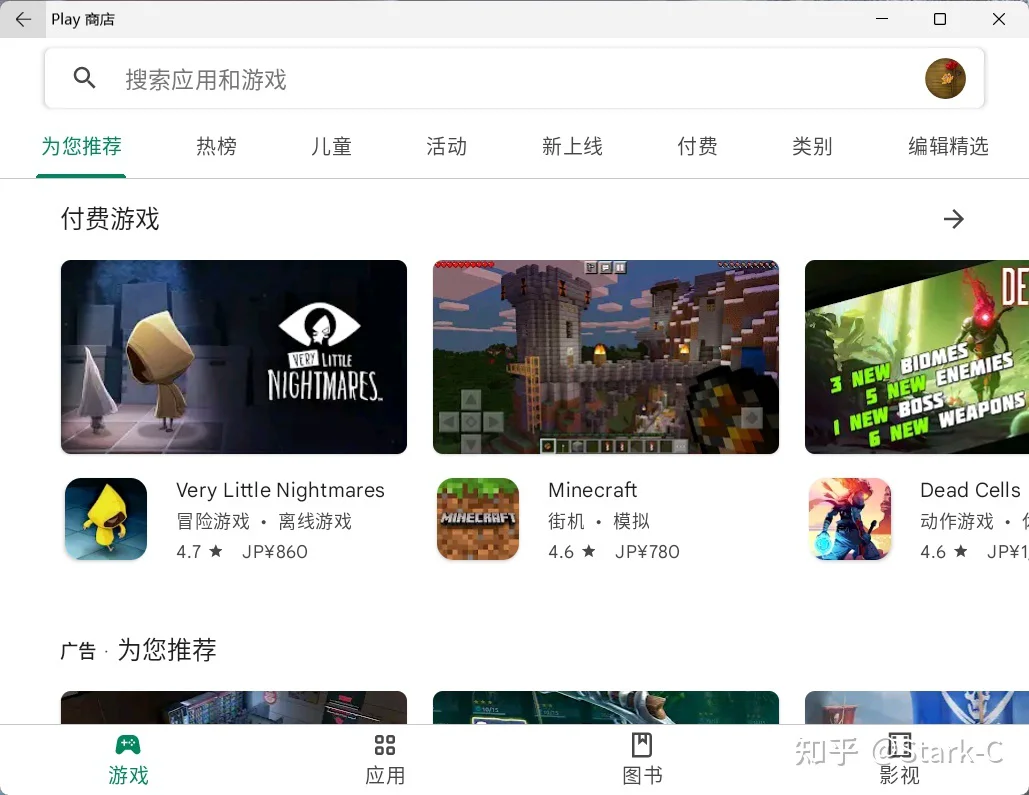Click the JP¥780 price text
Image resolution: width=1029 pixels, height=795 pixels.
[647, 551]
